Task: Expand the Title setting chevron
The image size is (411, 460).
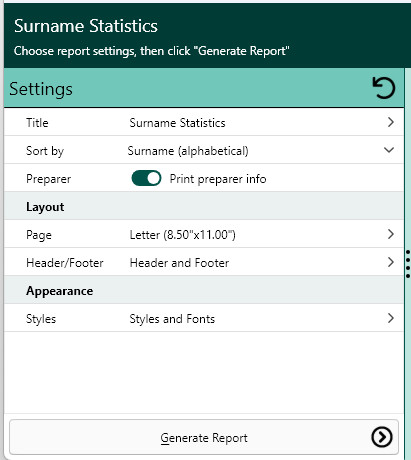Action: 391,122
